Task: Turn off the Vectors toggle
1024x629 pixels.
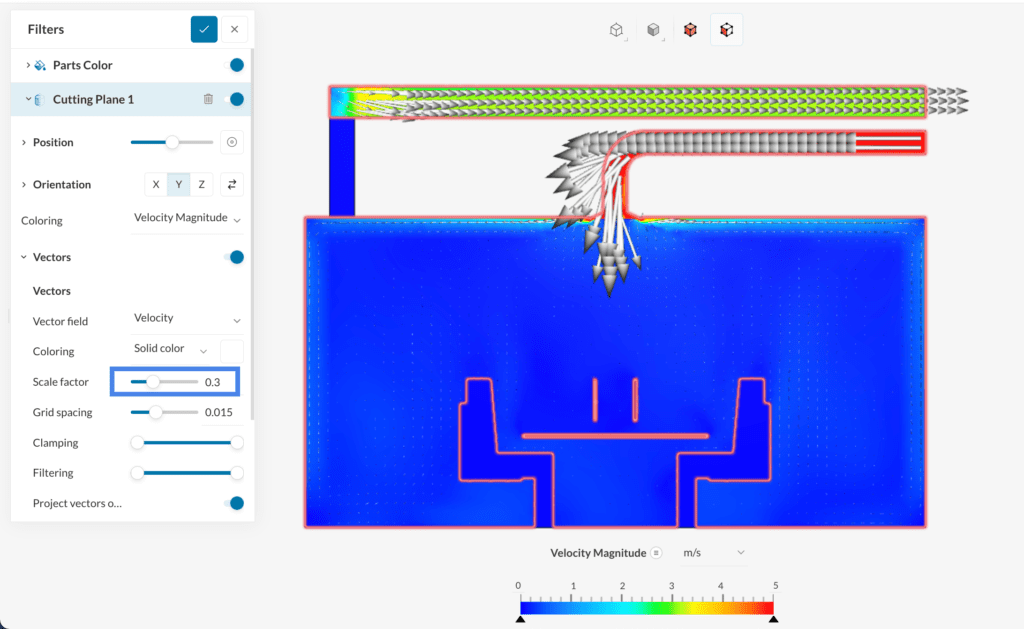Action: click(236, 257)
